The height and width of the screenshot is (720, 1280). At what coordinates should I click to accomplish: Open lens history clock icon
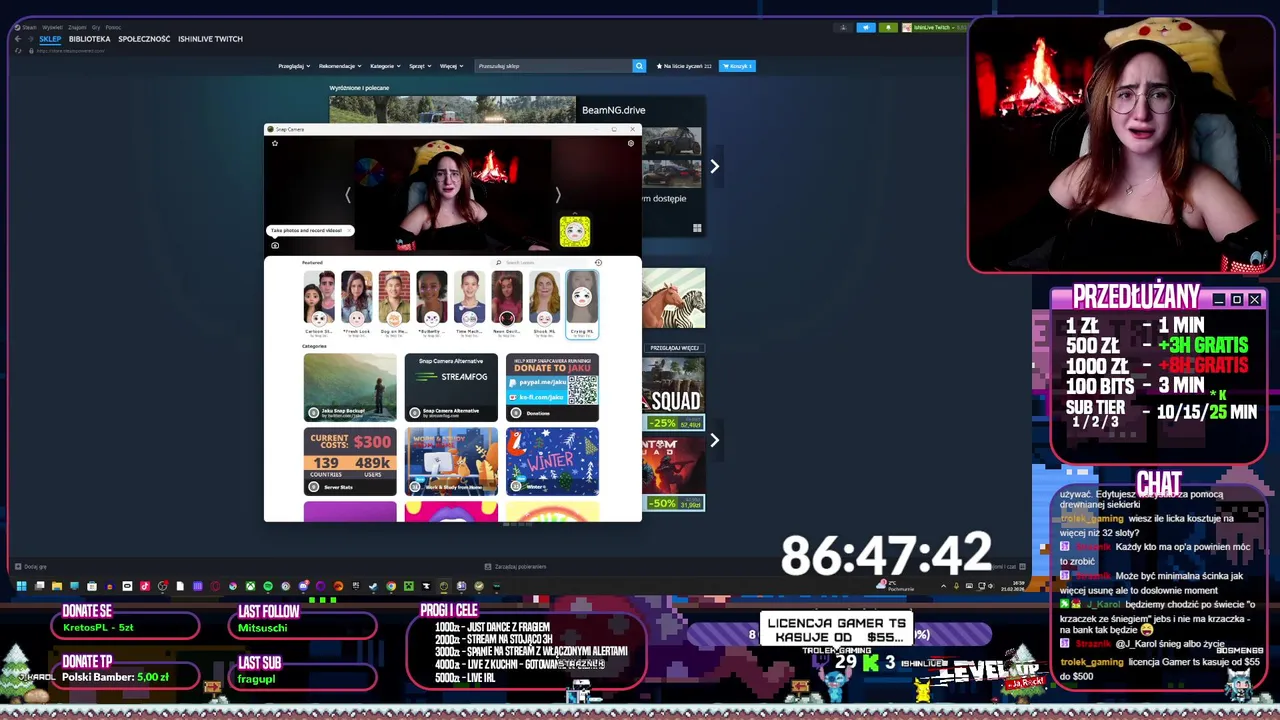click(598, 263)
